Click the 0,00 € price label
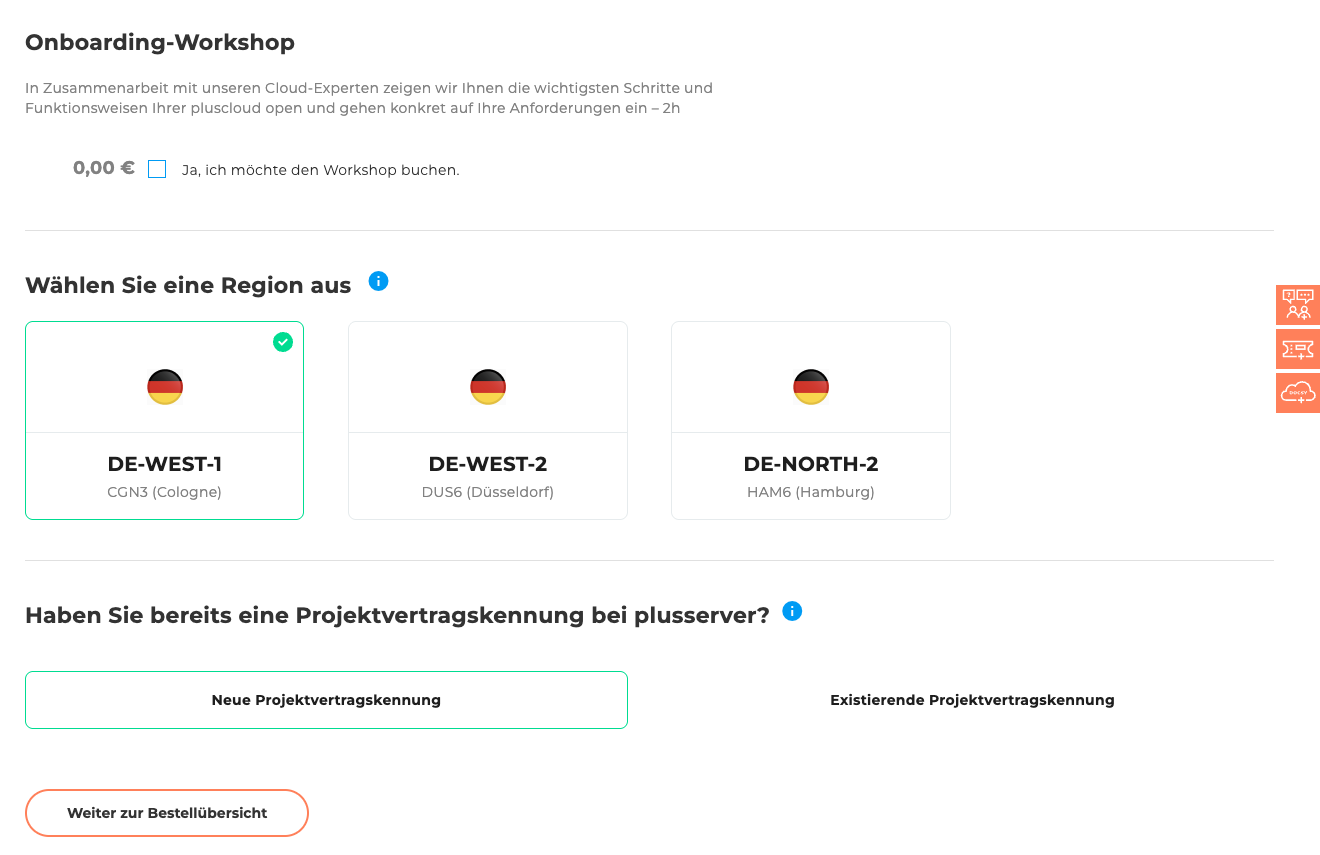The image size is (1320, 855). [x=103, y=168]
